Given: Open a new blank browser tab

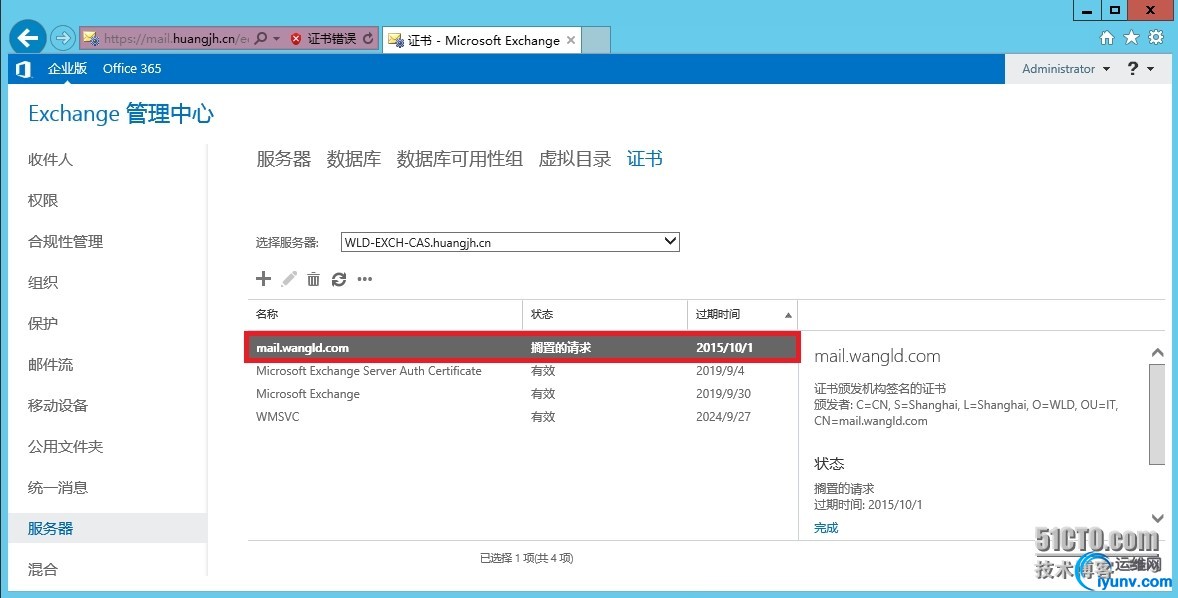Looking at the screenshot, I should click(x=596, y=41).
